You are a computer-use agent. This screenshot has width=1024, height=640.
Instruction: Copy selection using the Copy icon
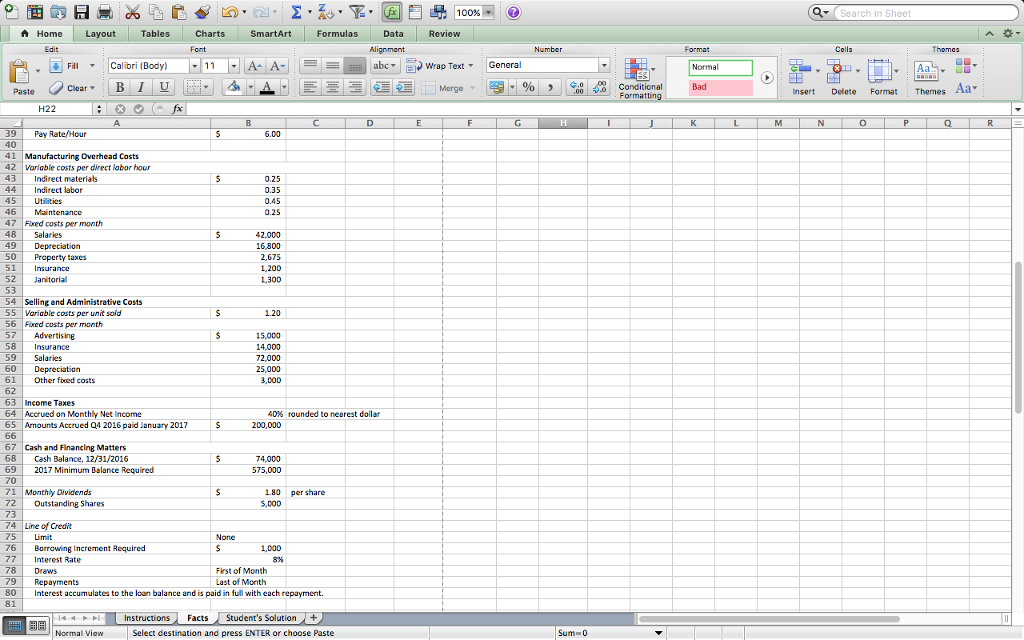pyautogui.click(x=155, y=12)
